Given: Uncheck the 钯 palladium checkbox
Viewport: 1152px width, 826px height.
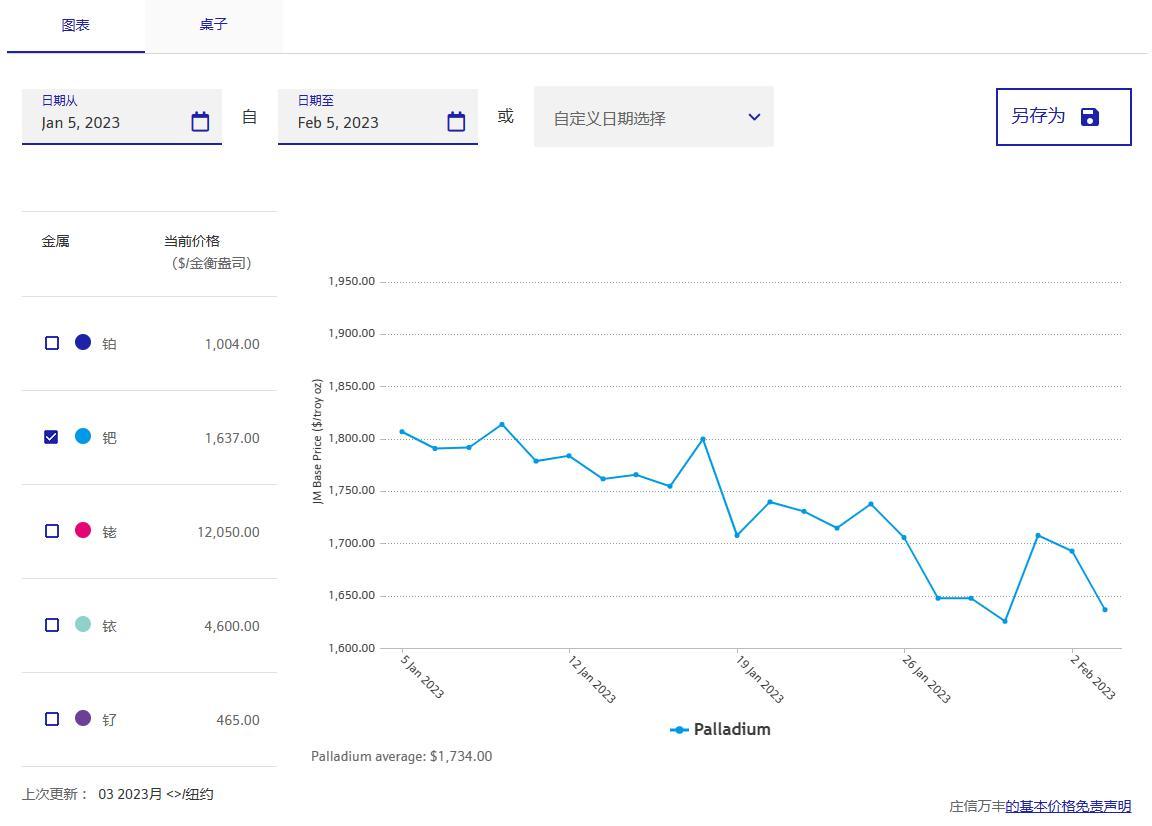Looking at the screenshot, I should (x=52, y=437).
